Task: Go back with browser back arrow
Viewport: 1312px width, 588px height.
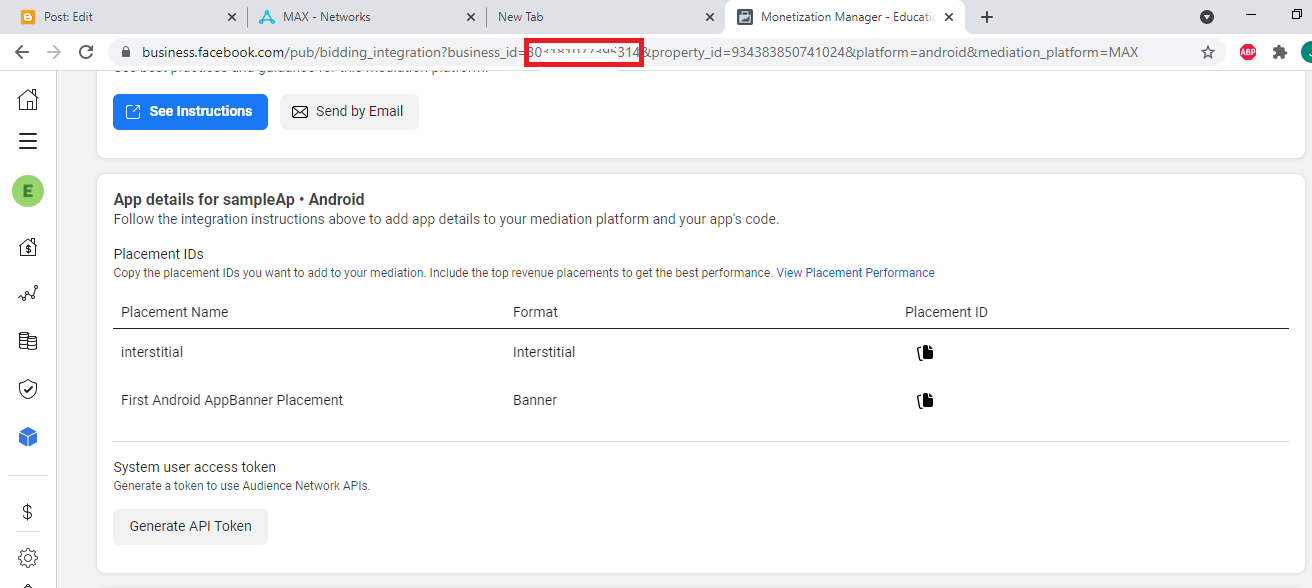Action: click(22, 52)
